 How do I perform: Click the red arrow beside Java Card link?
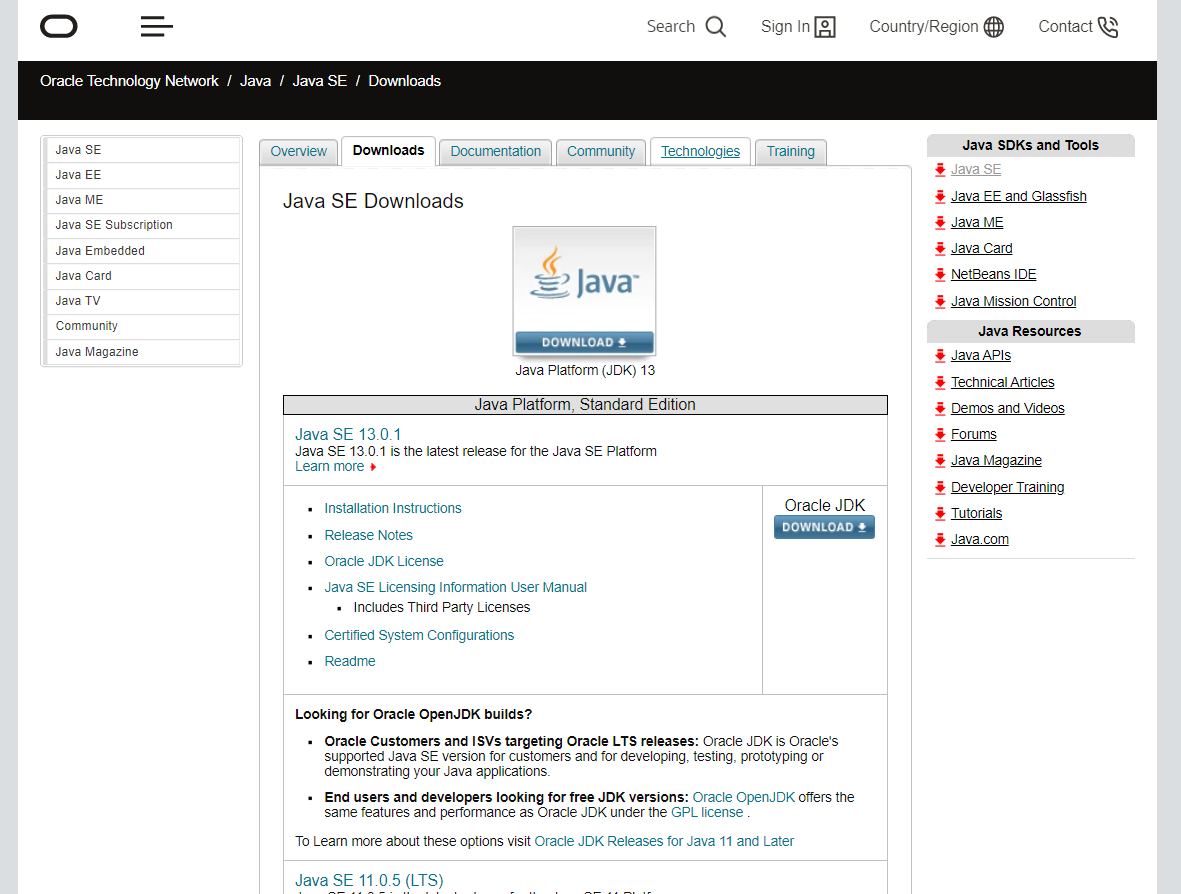[x=940, y=249]
